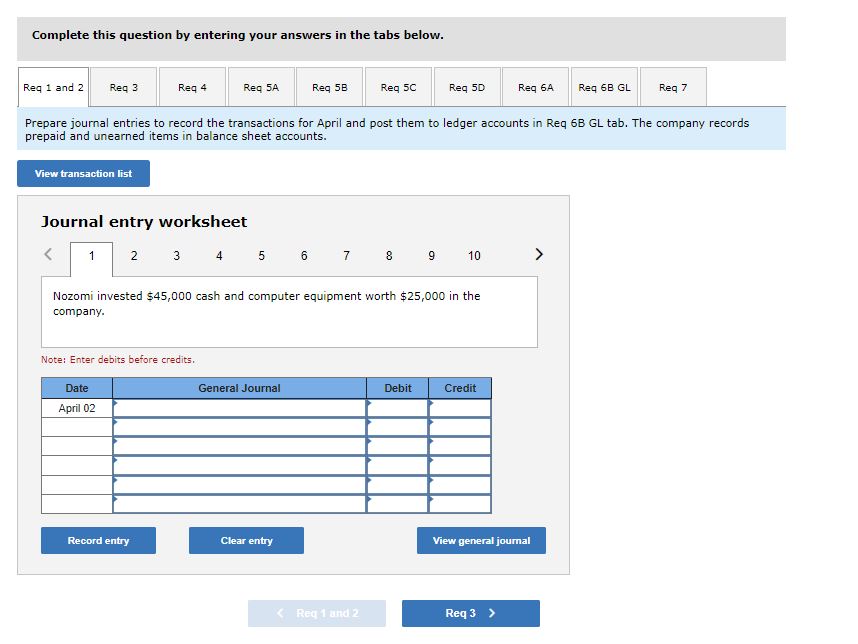Advance with the Req 3 next button

471,613
